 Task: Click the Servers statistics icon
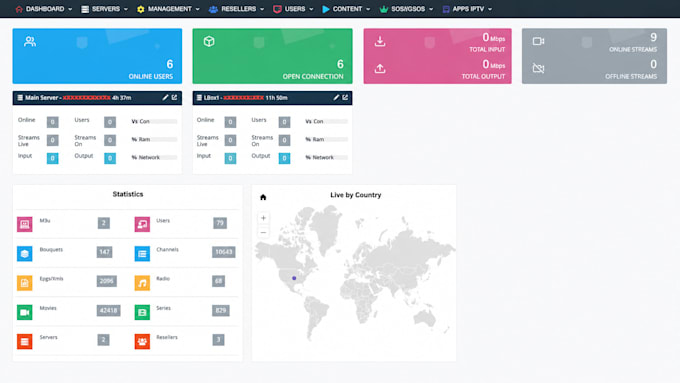point(25,341)
